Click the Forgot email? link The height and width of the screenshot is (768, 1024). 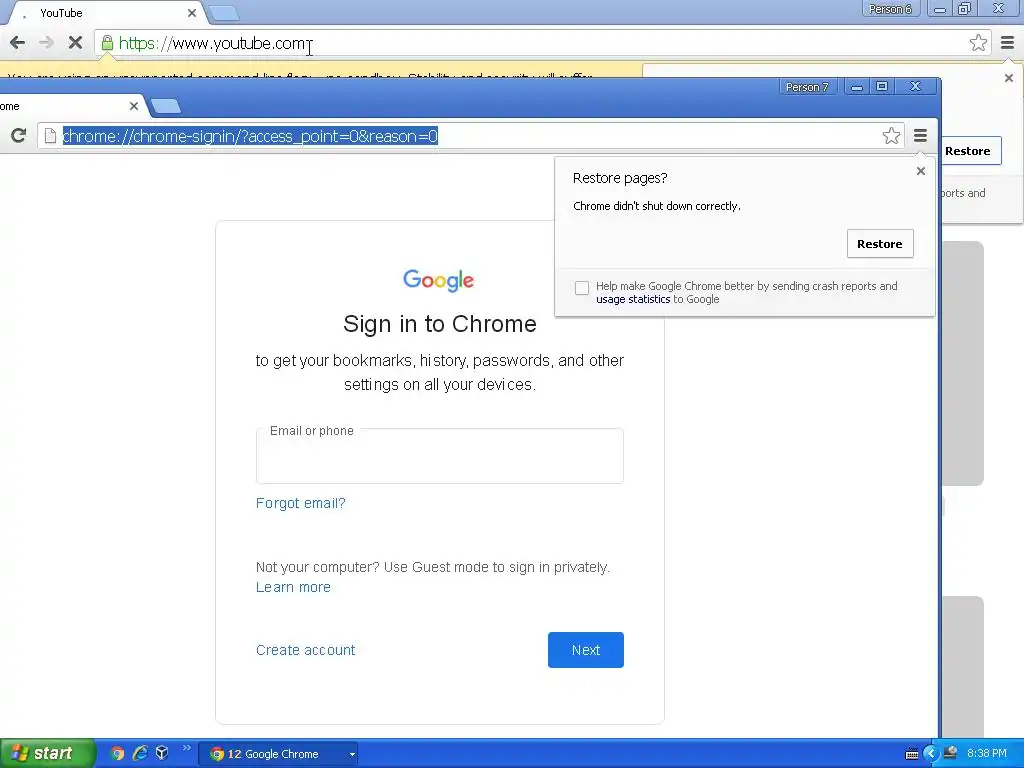point(300,503)
